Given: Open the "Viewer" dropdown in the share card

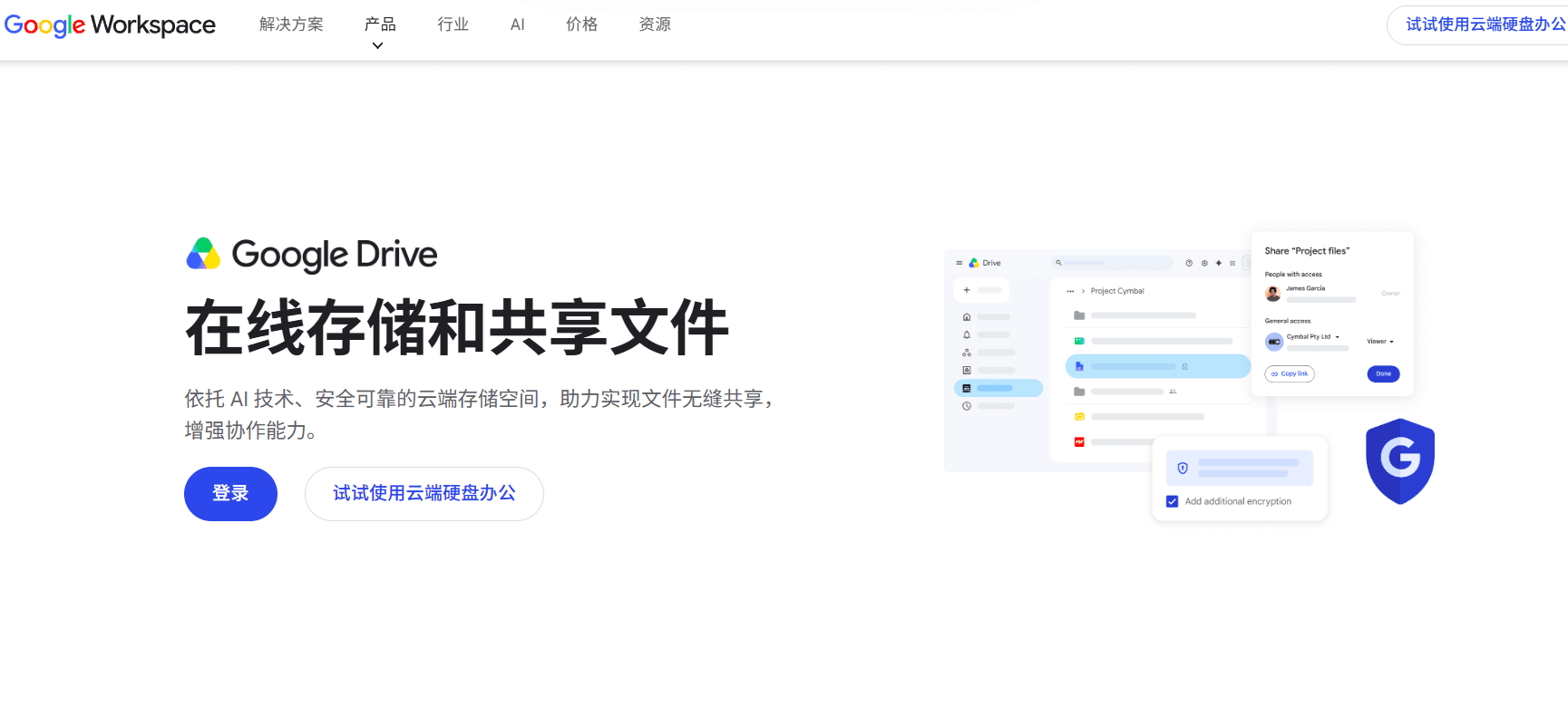Looking at the screenshot, I should [x=1380, y=342].
